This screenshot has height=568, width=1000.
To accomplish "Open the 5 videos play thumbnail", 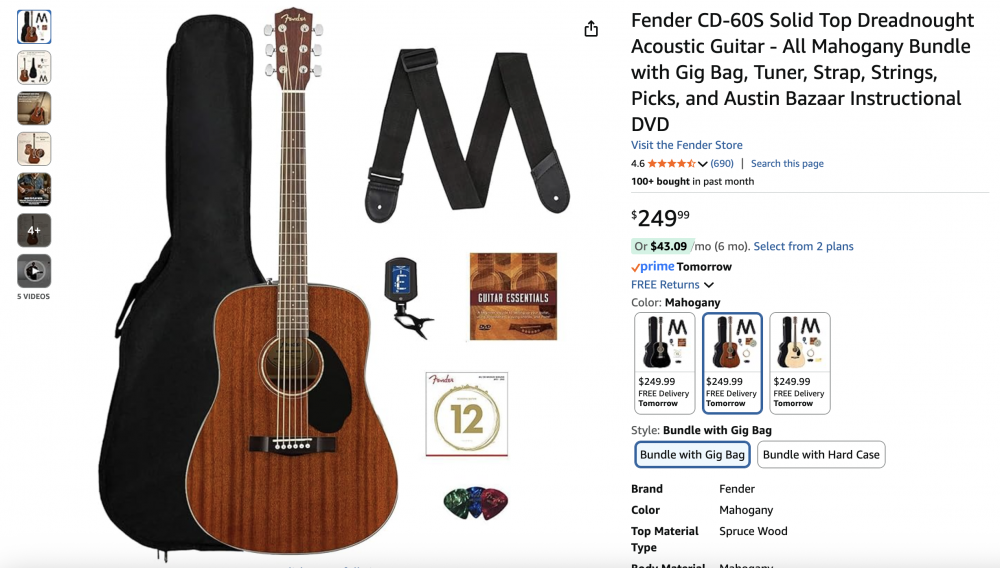I will click(x=34, y=272).
